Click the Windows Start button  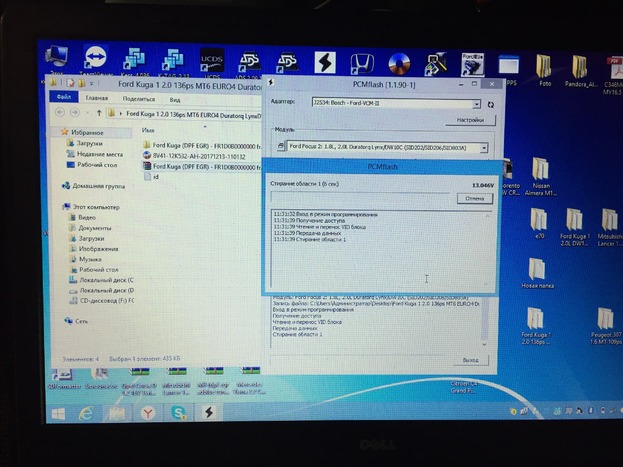point(56,411)
